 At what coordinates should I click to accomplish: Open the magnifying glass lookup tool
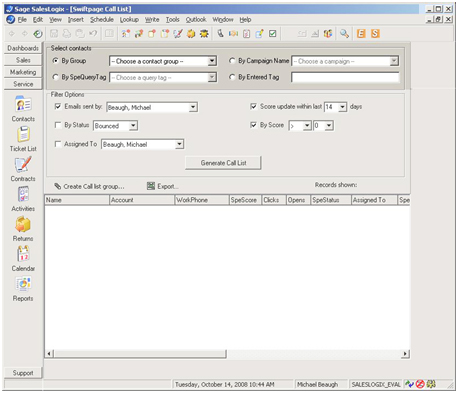click(344, 33)
